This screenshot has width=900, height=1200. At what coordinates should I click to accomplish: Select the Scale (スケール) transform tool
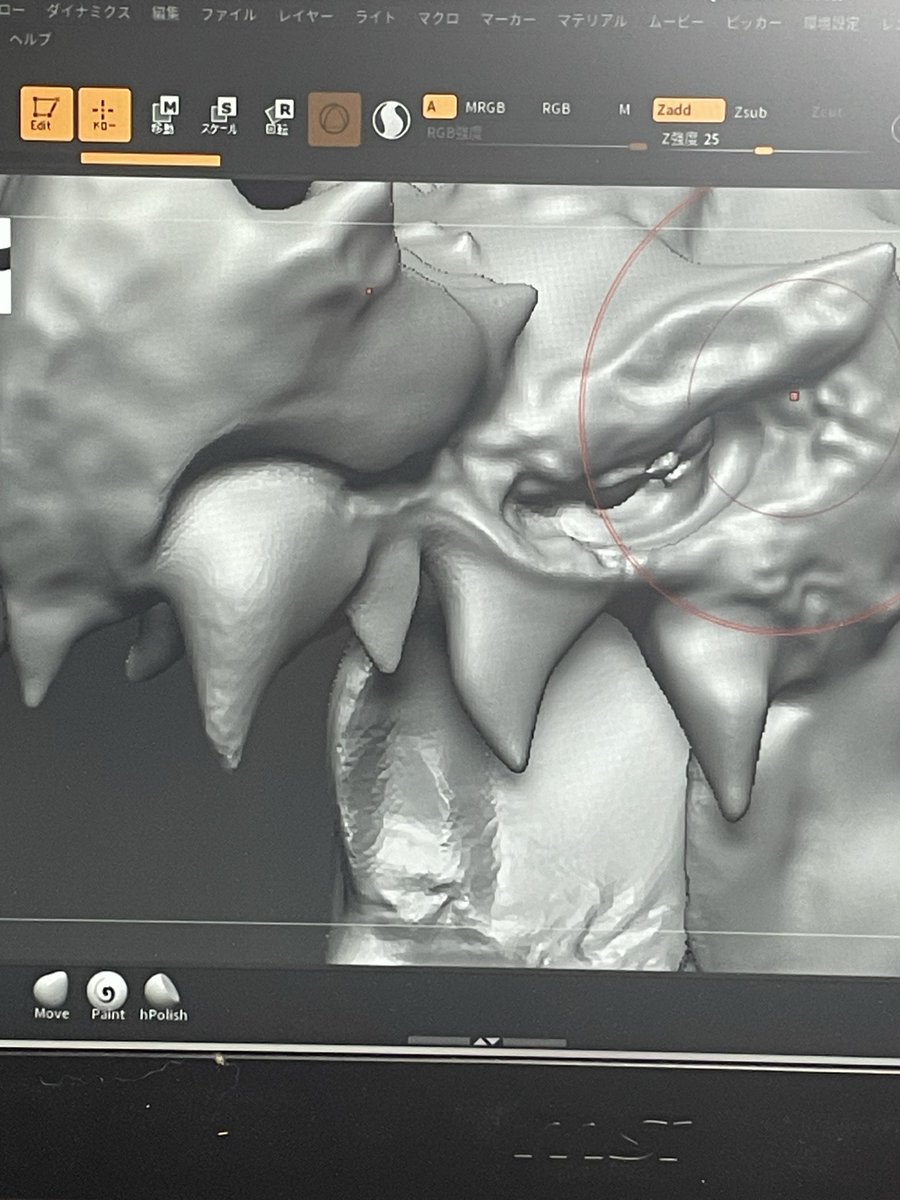[220, 118]
